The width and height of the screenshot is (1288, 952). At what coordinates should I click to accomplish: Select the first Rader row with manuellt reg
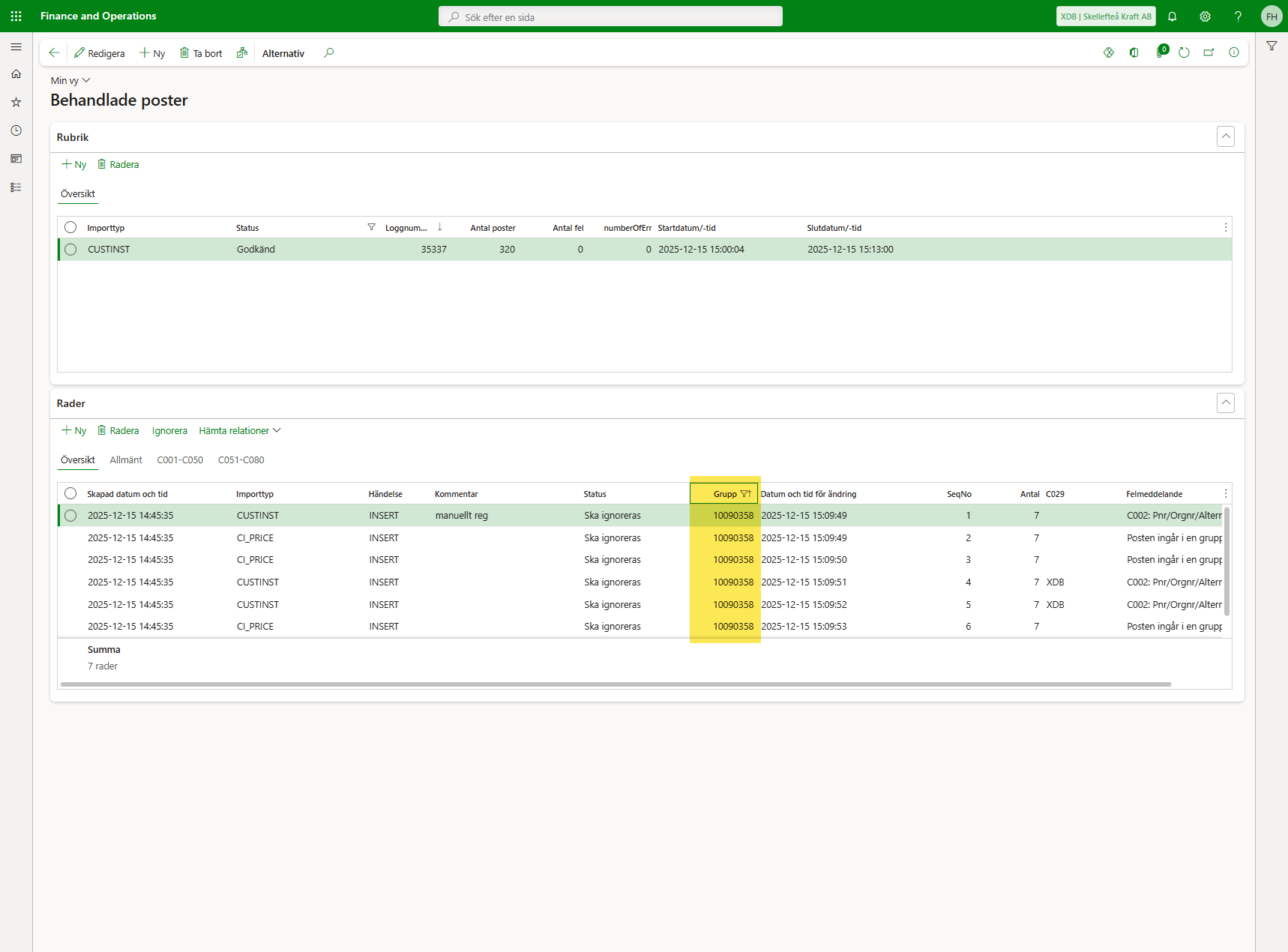point(70,516)
